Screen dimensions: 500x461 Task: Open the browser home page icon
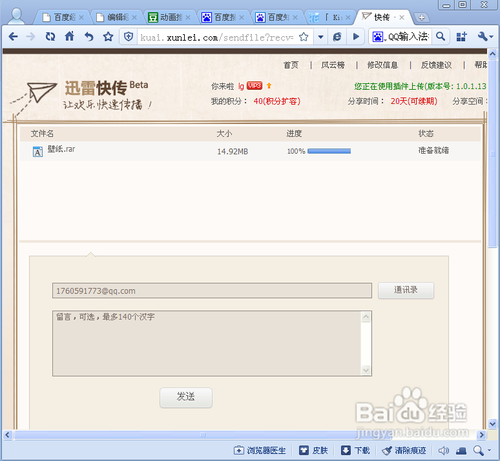pyautogui.click(x=69, y=36)
